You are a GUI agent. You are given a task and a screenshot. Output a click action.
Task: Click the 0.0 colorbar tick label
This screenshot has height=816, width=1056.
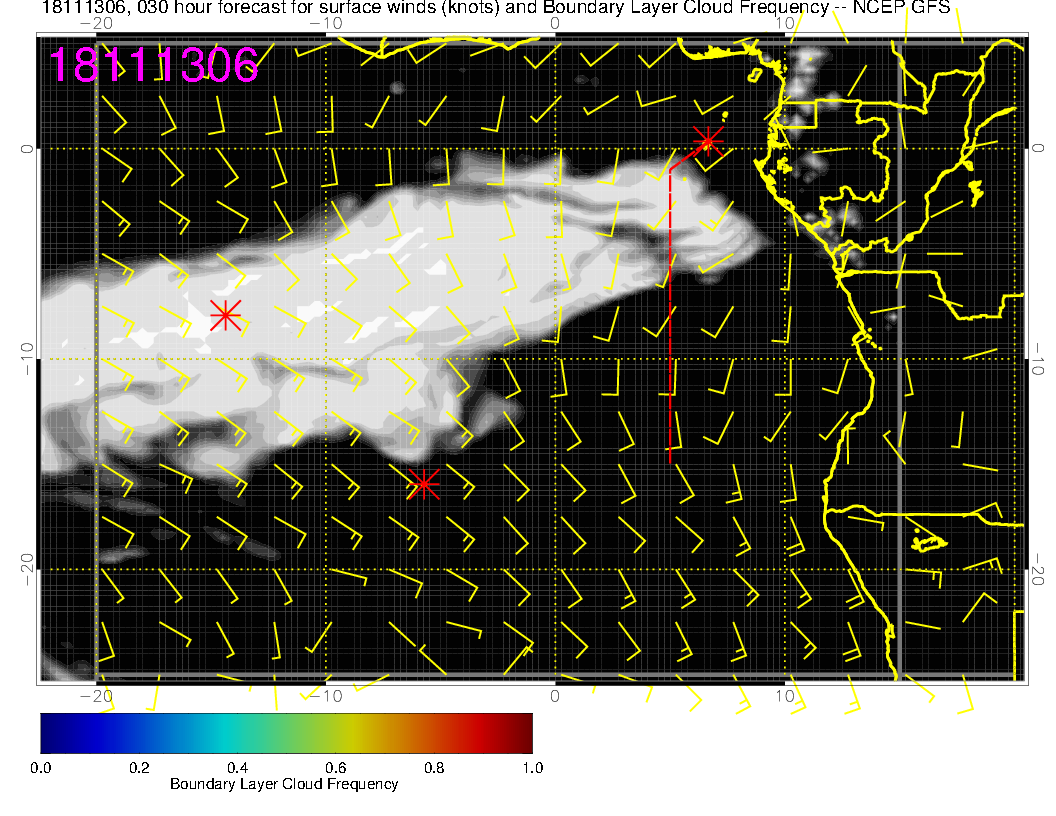pos(40,768)
